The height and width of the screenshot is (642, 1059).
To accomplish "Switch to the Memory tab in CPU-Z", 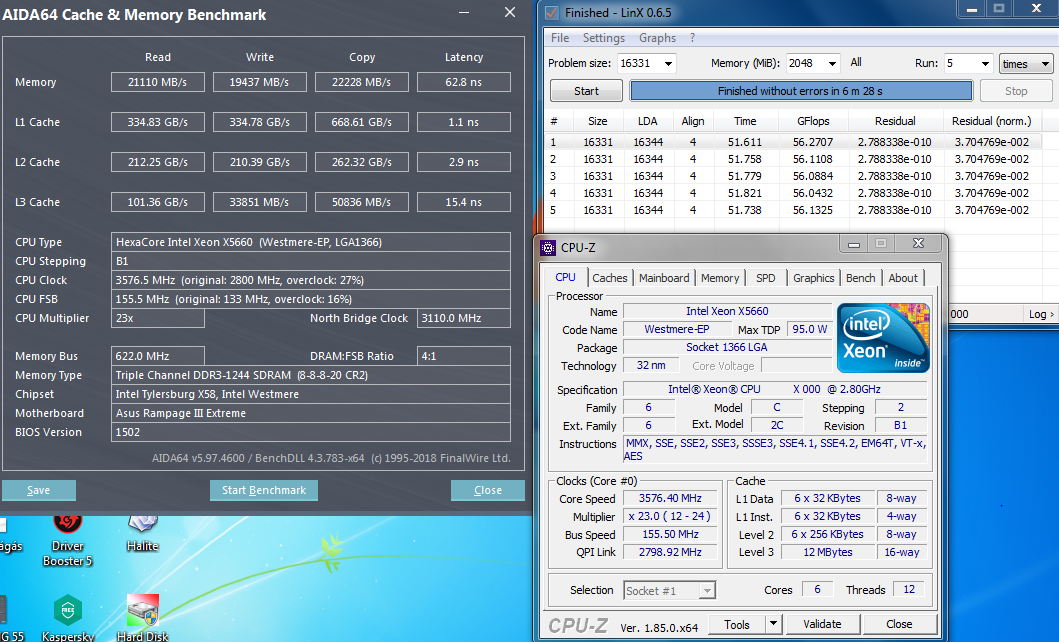I will point(720,277).
